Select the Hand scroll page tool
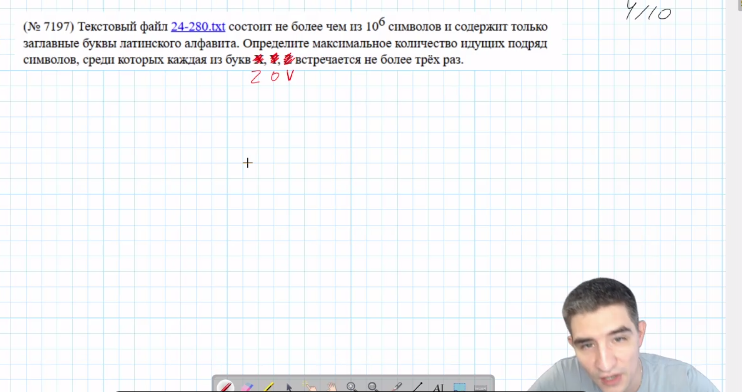This screenshot has width=742, height=392. (x=331, y=387)
